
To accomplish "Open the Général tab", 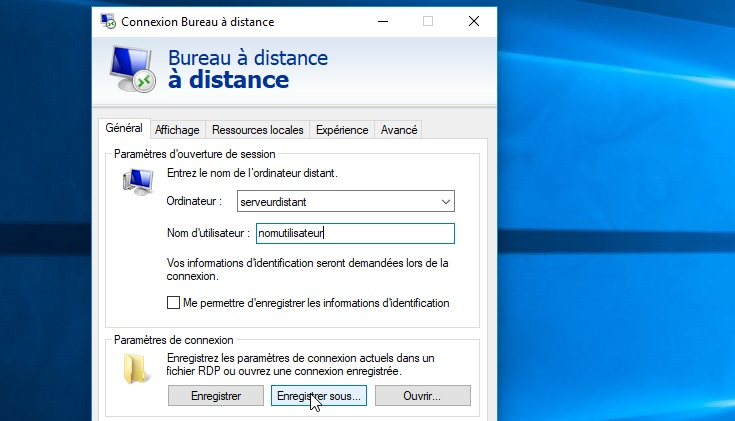I will (x=124, y=128).
